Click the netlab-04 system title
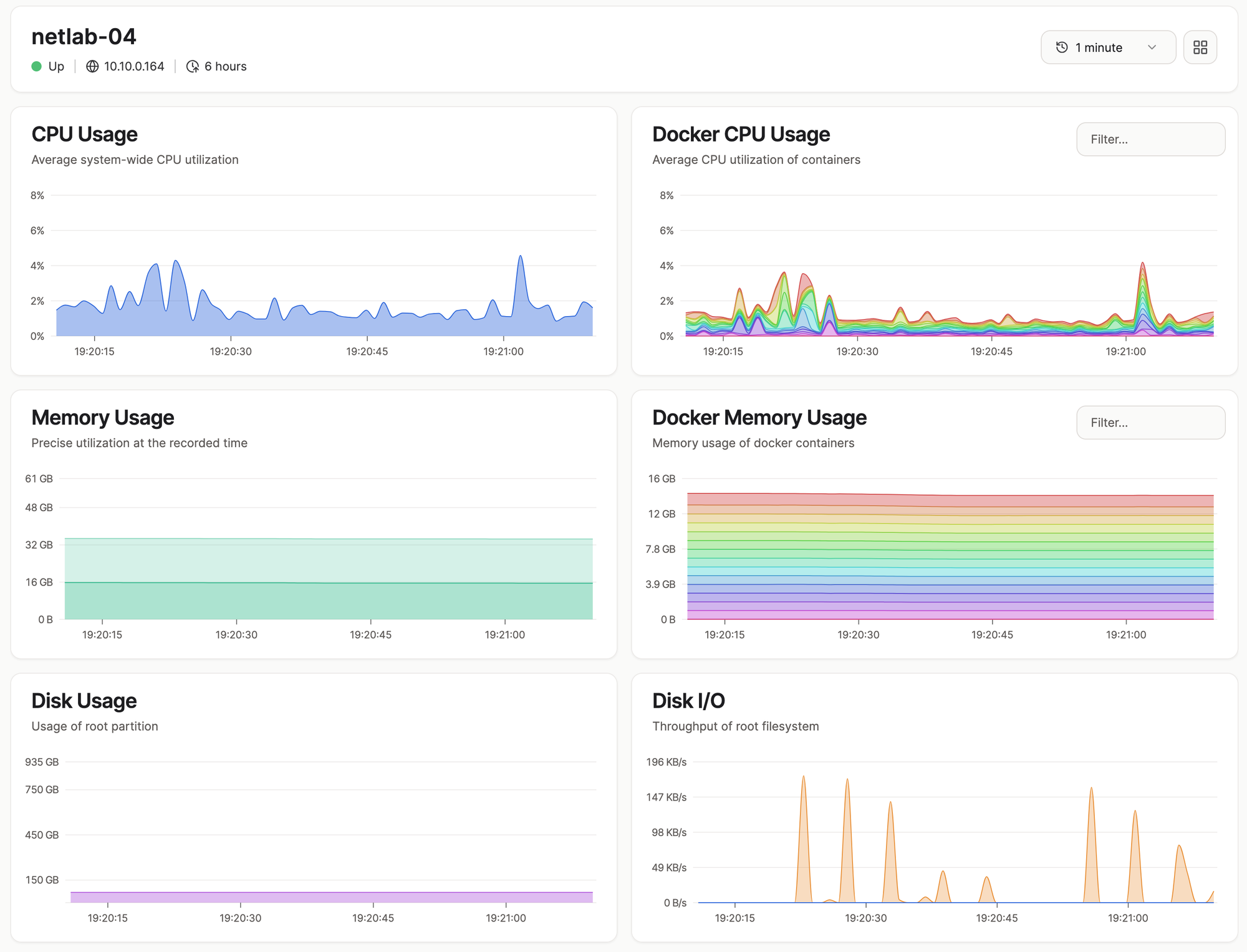This screenshot has height=952, width=1247. coord(84,37)
